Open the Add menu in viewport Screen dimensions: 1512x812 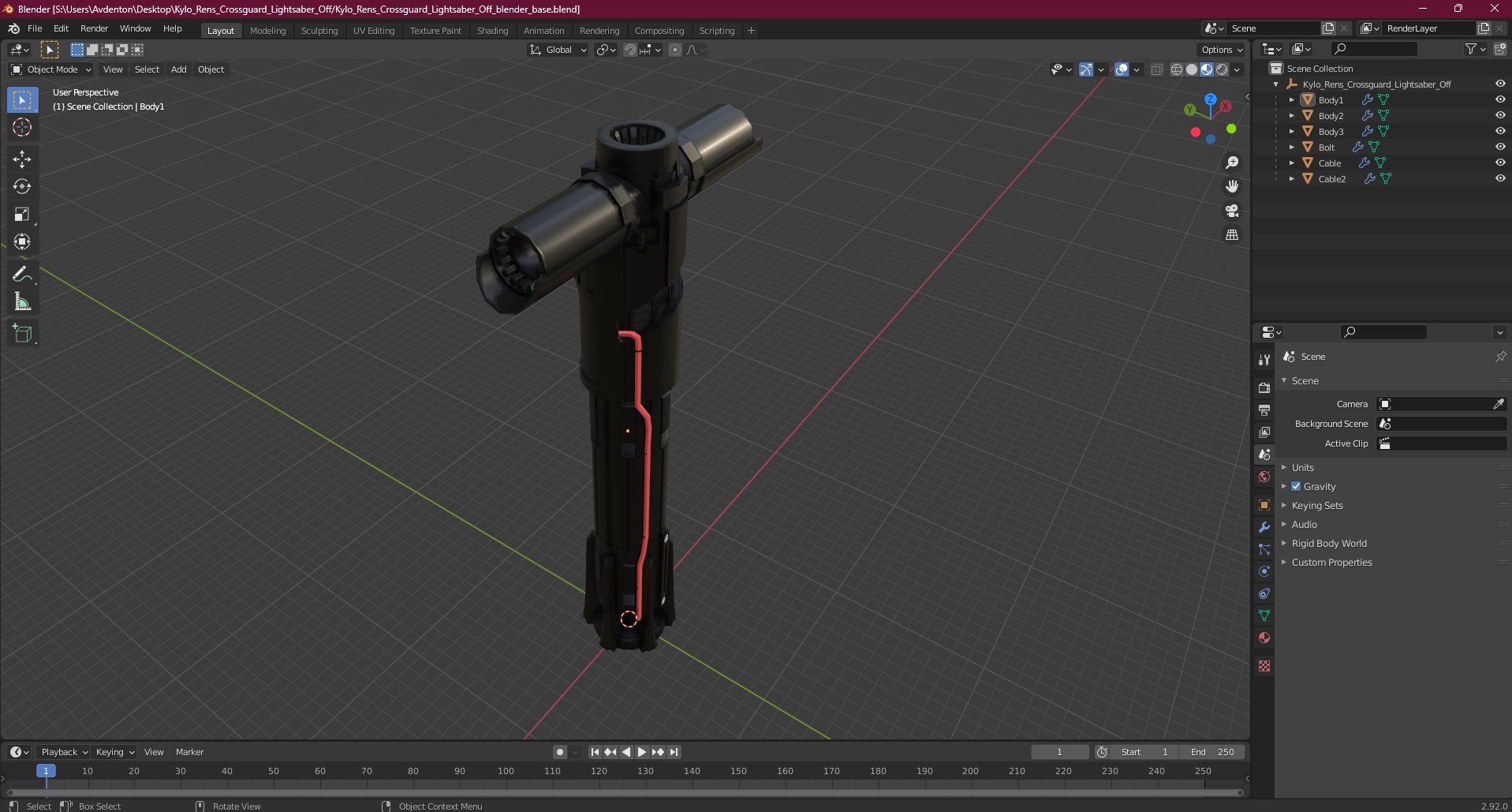179,69
